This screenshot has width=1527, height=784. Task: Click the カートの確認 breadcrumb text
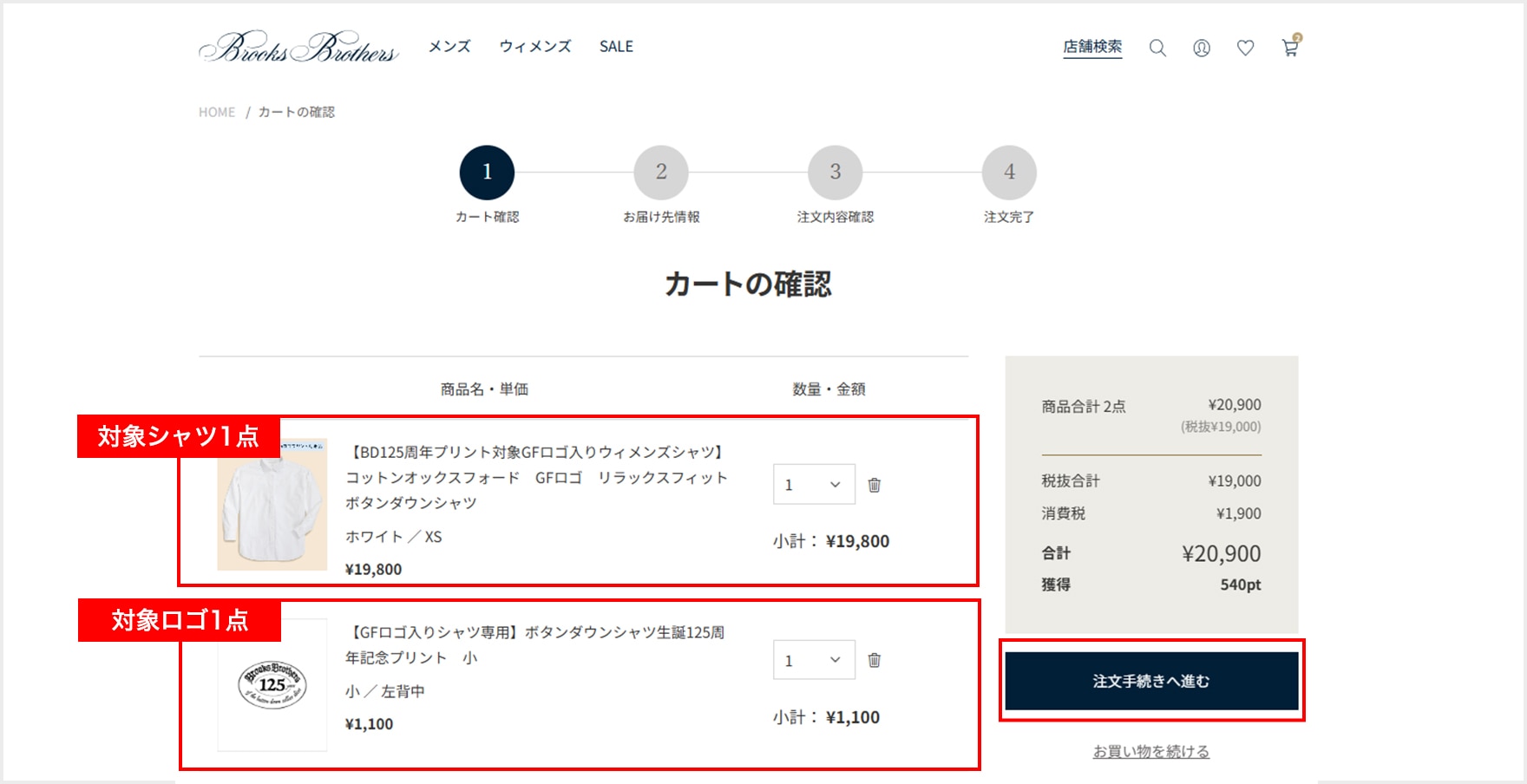[x=297, y=112]
